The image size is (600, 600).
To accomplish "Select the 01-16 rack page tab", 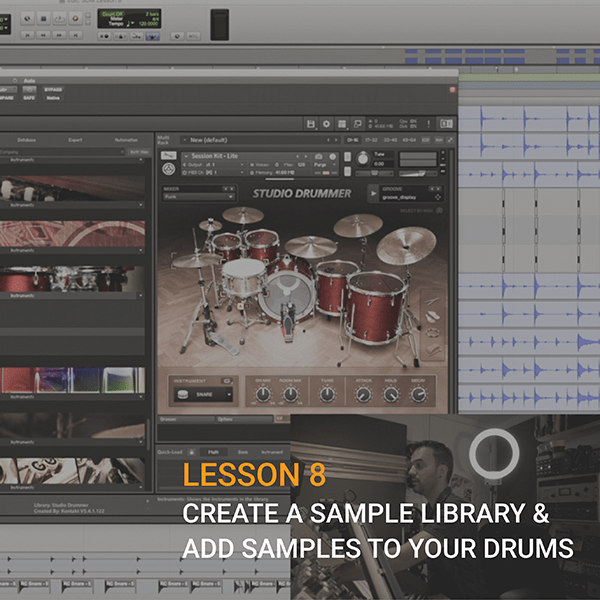I will click(352, 140).
